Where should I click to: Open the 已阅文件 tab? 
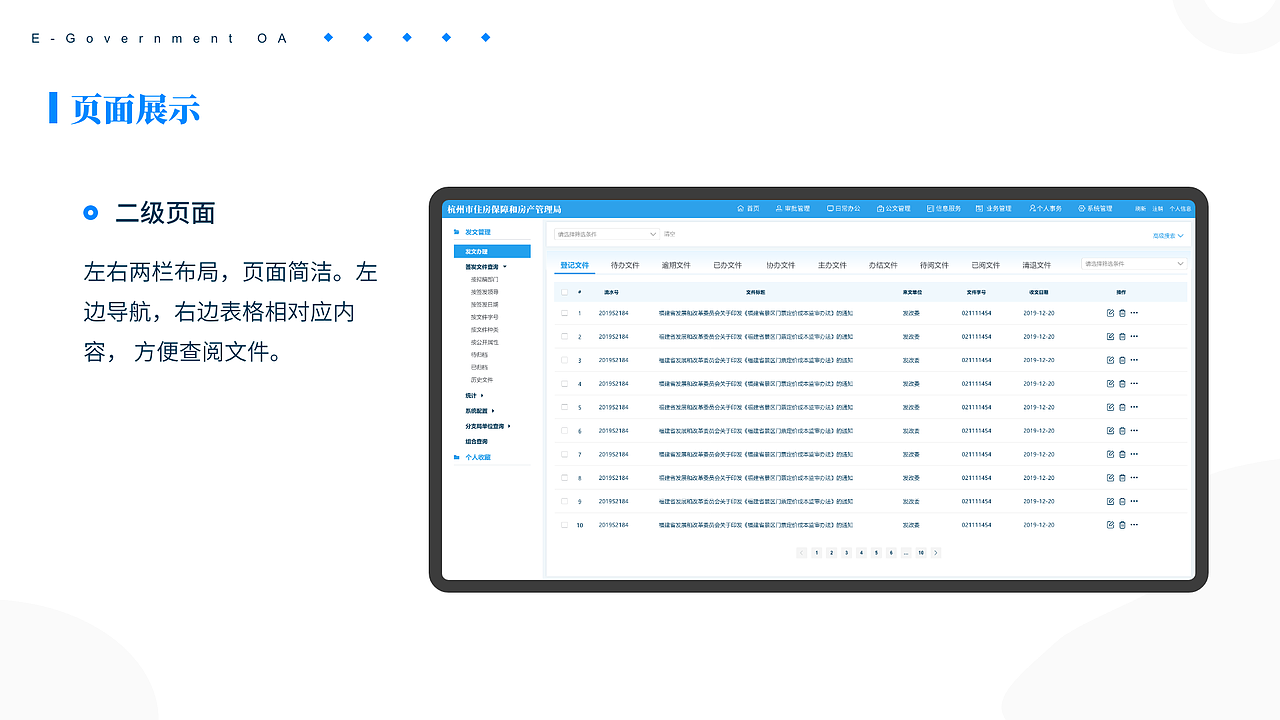pyautogui.click(x=986, y=263)
